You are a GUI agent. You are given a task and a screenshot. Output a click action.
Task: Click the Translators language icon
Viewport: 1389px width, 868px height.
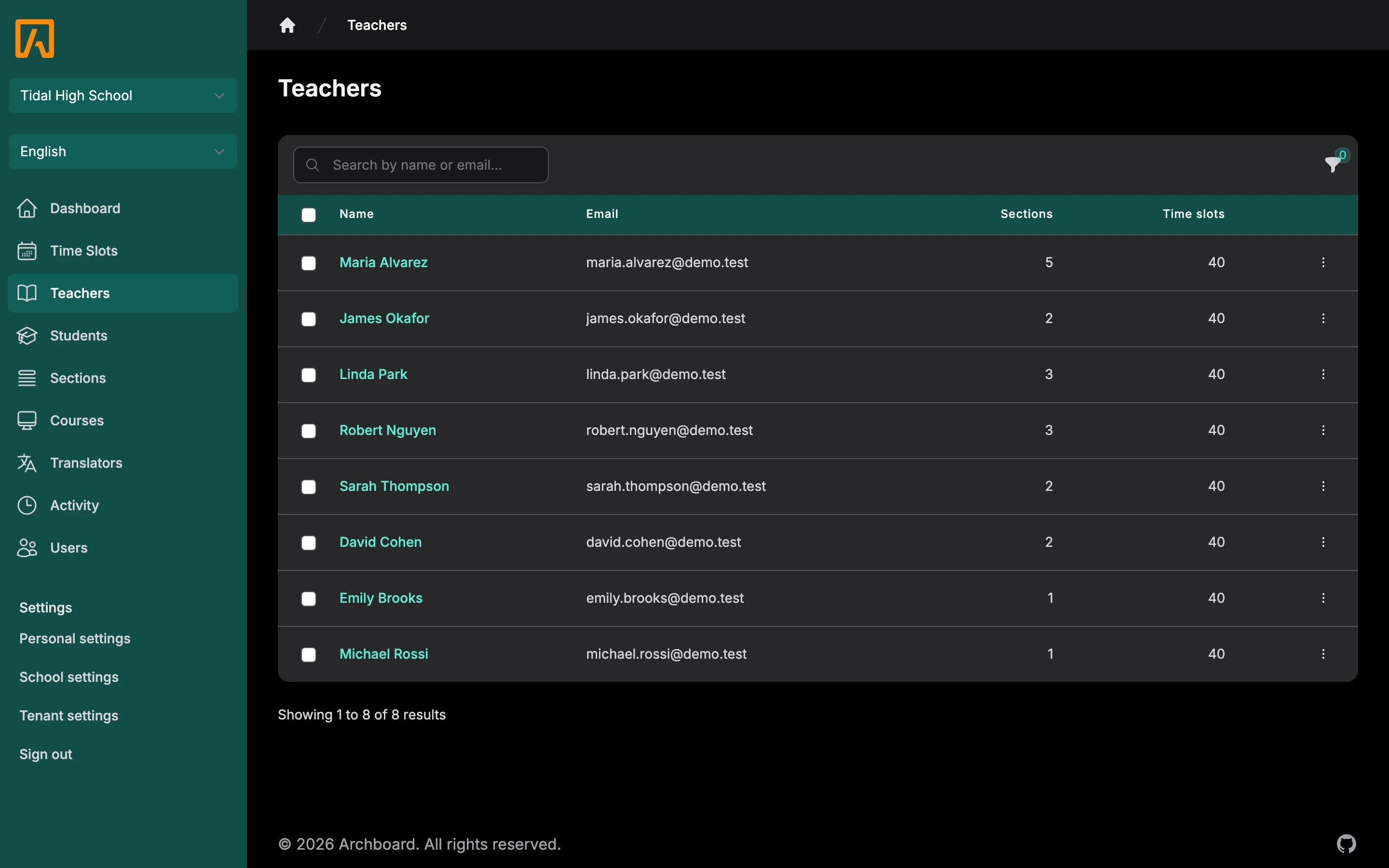[x=27, y=463]
